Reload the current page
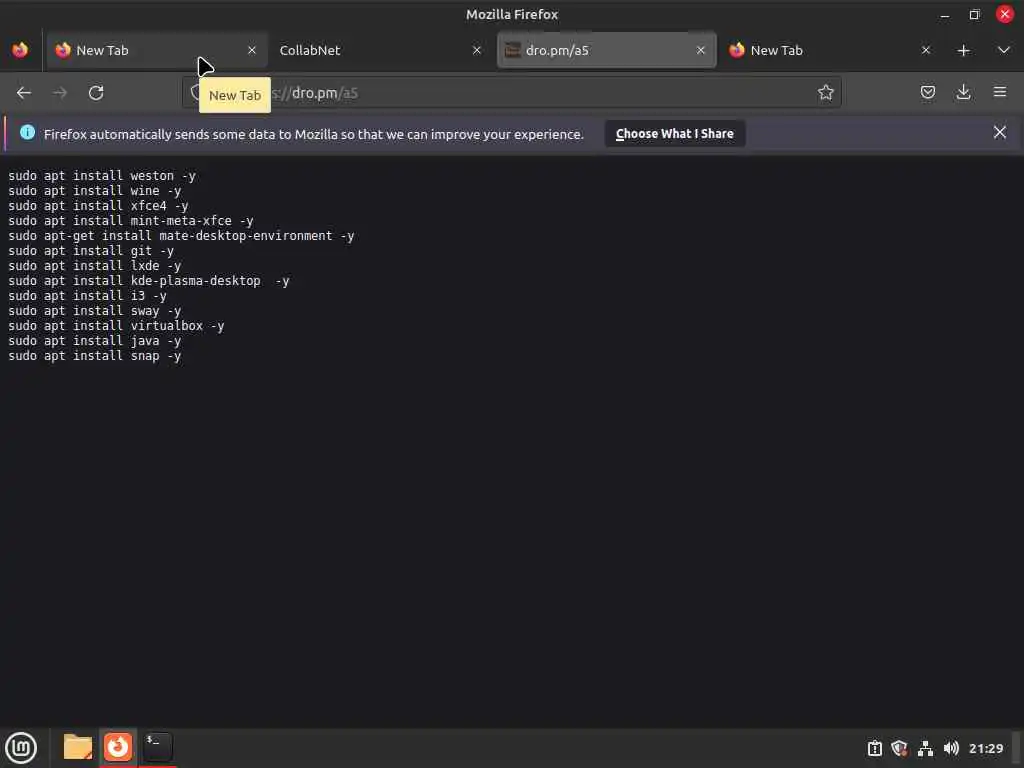Screen dimensions: 1024x768 (x=96, y=93)
